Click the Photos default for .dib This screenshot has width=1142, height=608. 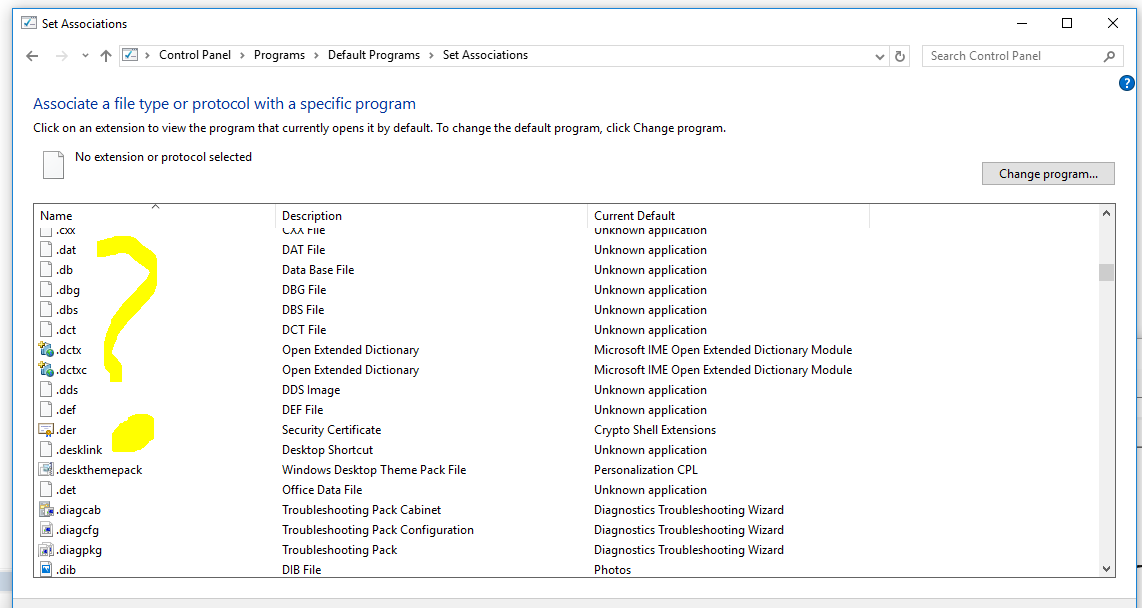click(x=613, y=569)
